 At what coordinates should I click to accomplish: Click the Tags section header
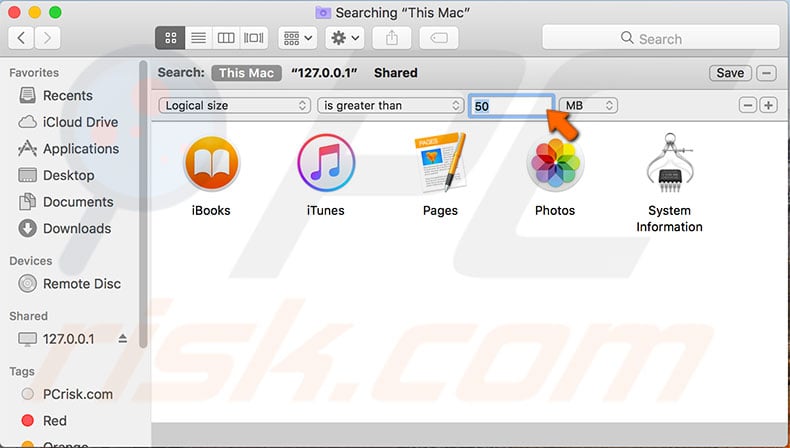tap(22, 371)
